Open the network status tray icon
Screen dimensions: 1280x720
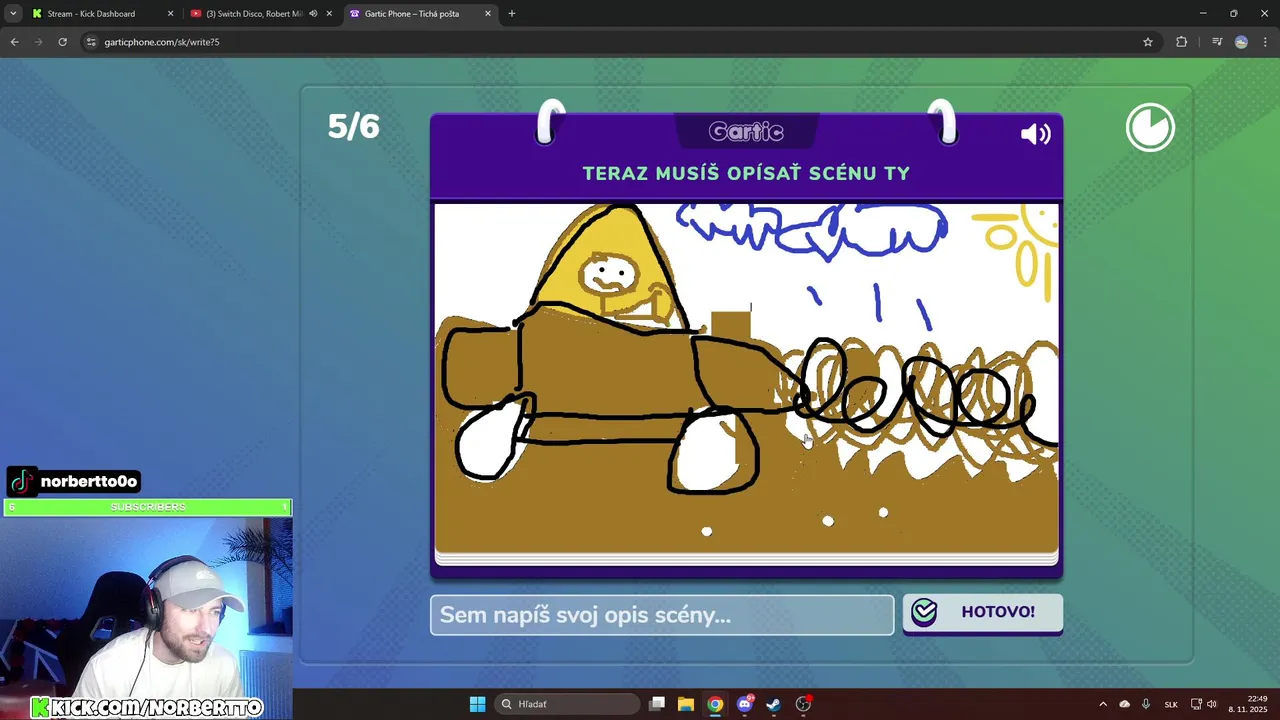(1196, 704)
